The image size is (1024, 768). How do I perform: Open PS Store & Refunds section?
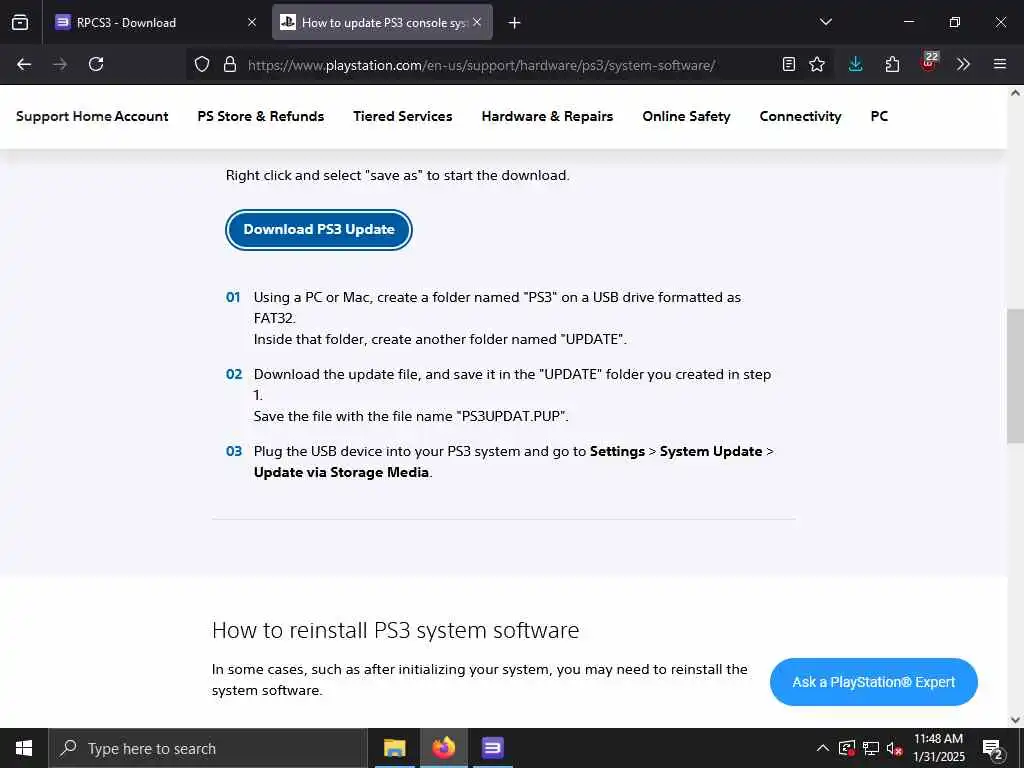point(261,116)
